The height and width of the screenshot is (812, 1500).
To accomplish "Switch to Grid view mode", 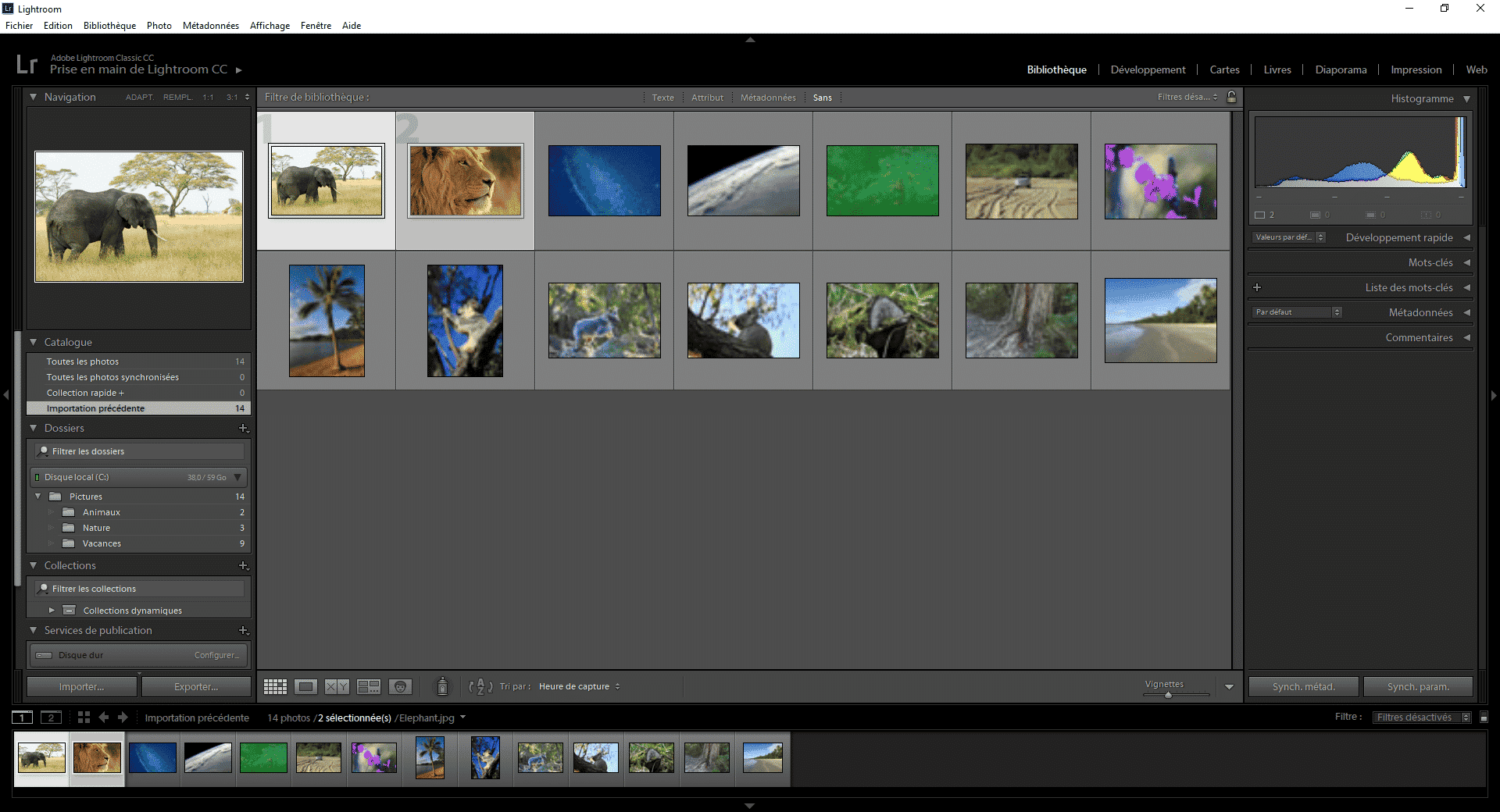I will tap(275, 687).
